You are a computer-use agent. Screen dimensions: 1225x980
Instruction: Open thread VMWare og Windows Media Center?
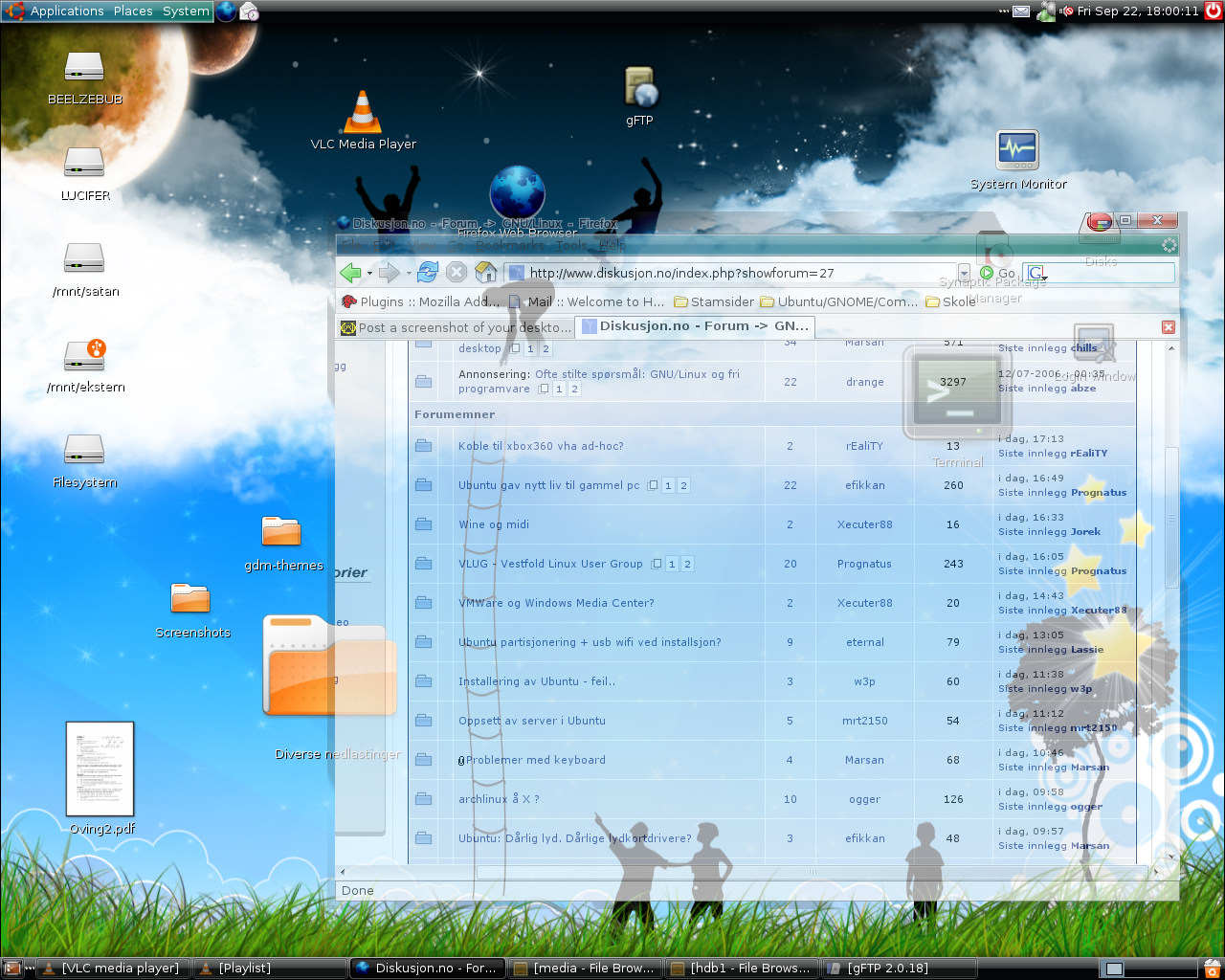click(x=556, y=603)
